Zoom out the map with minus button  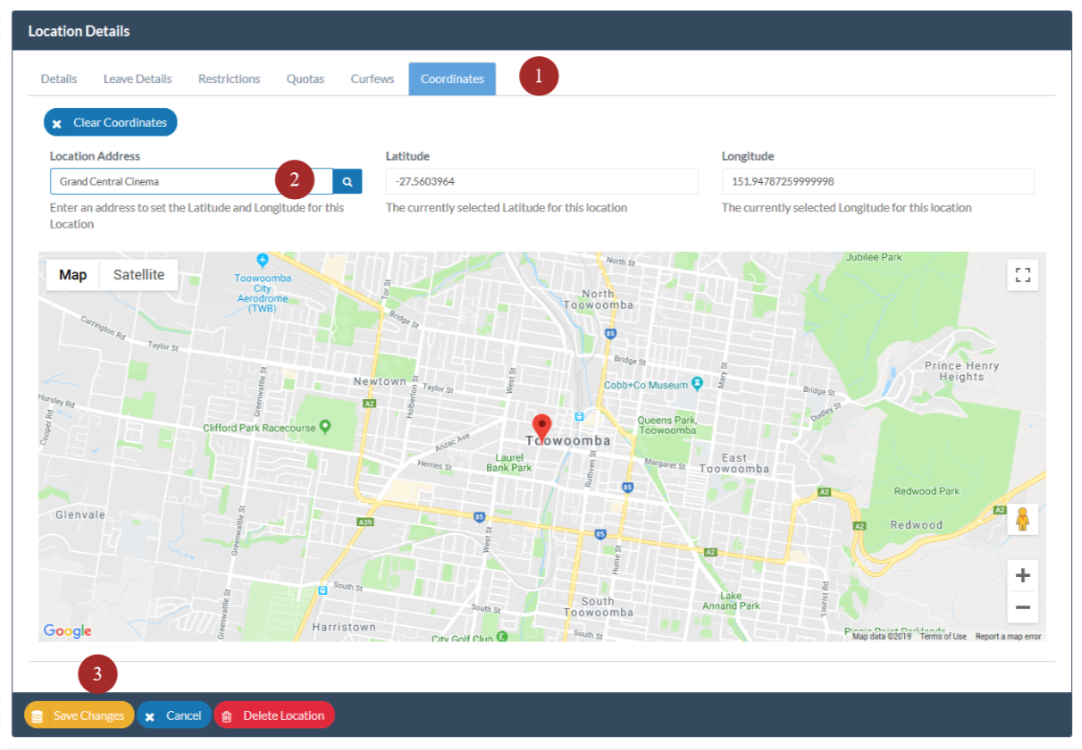point(1023,607)
